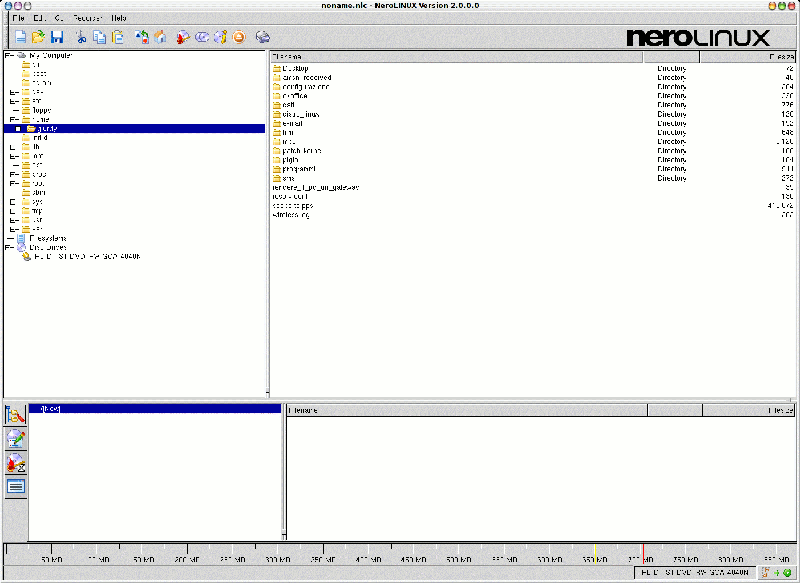Viewport: 800px width, 583px height.
Task: Click the Filesystems icon in the tree
Action: pyautogui.click(x=21, y=238)
